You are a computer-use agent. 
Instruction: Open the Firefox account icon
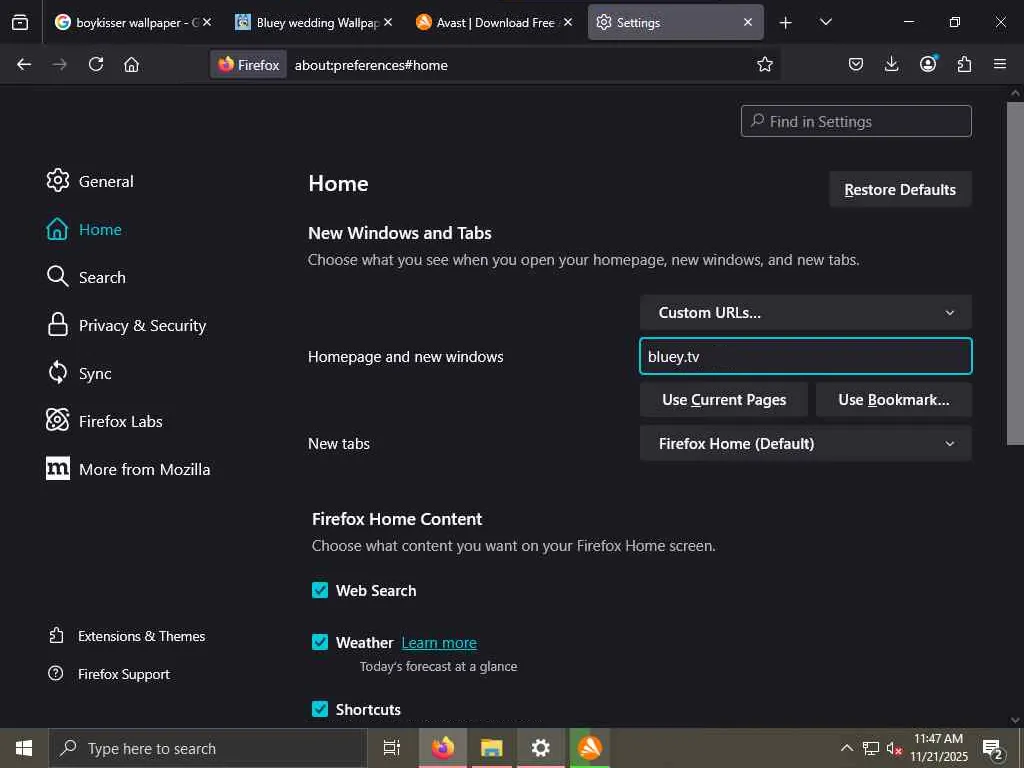click(x=928, y=63)
